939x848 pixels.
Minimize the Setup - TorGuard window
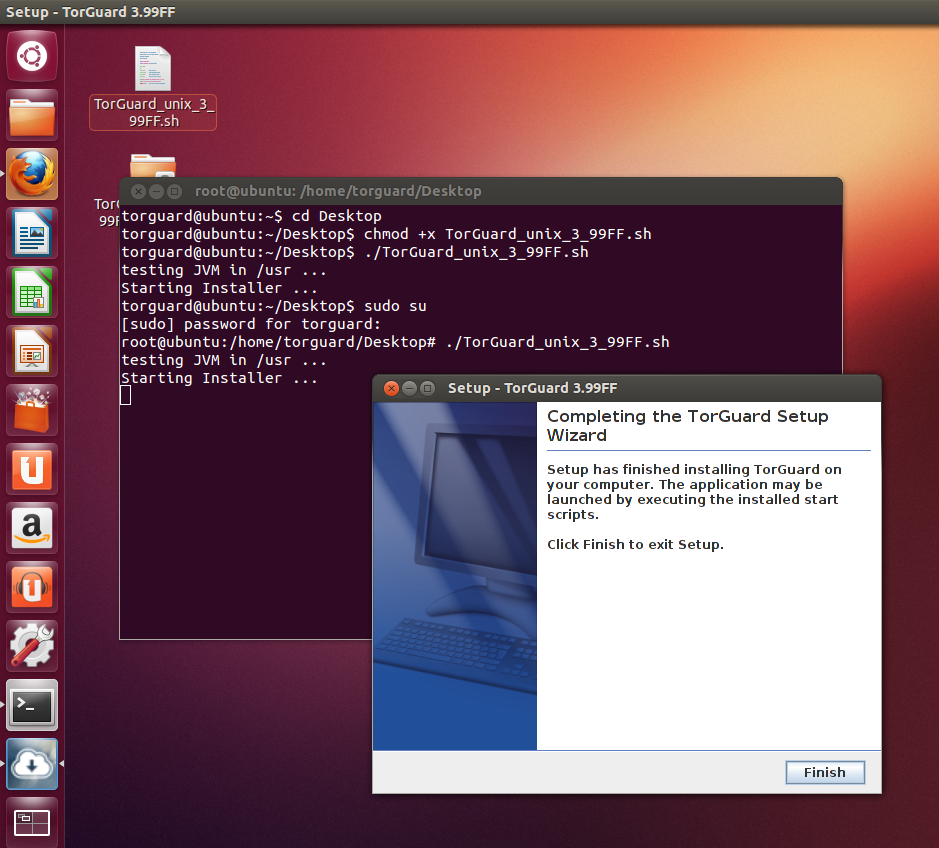[x=409, y=388]
